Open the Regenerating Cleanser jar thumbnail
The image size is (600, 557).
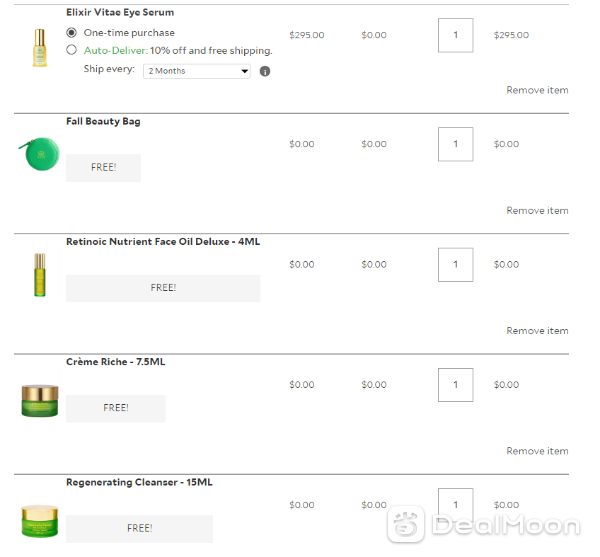(40, 521)
